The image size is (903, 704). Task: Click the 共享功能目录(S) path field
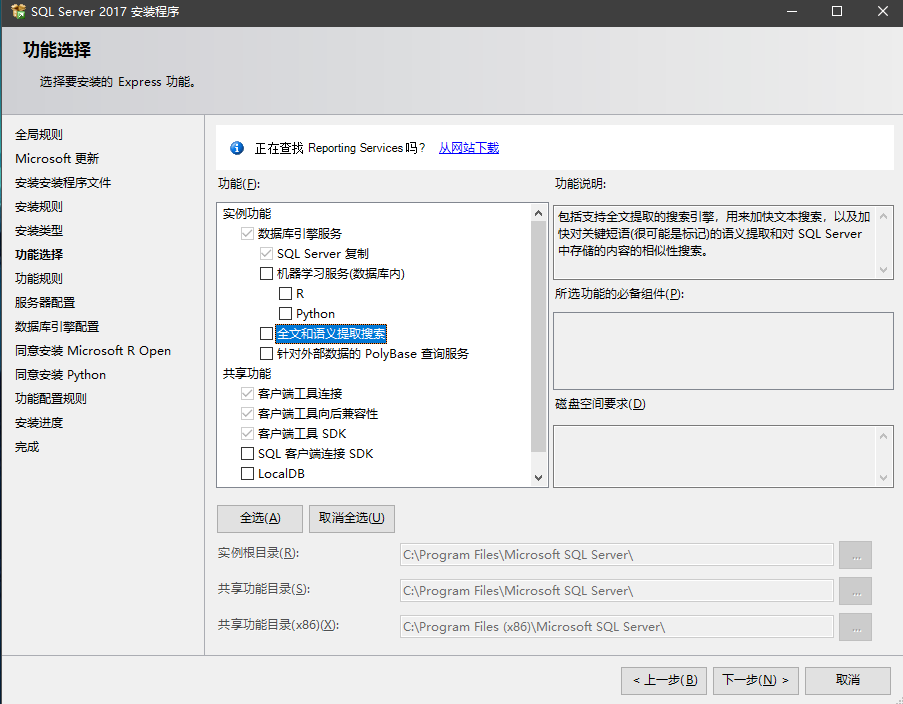coord(617,591)
